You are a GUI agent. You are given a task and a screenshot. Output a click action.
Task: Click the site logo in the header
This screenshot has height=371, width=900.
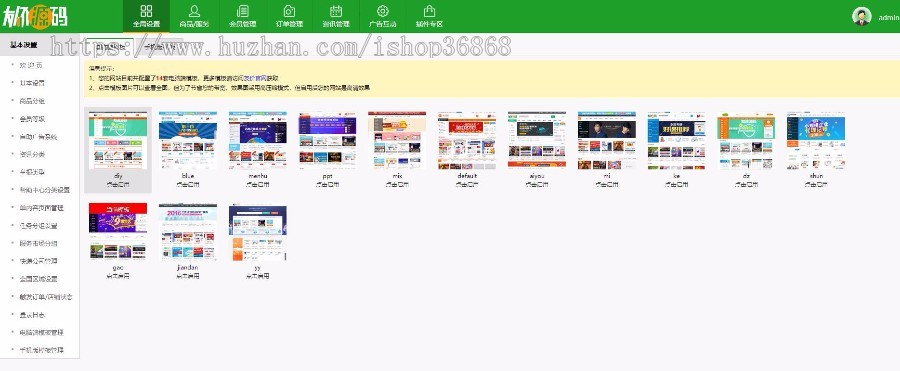point(36,16)
